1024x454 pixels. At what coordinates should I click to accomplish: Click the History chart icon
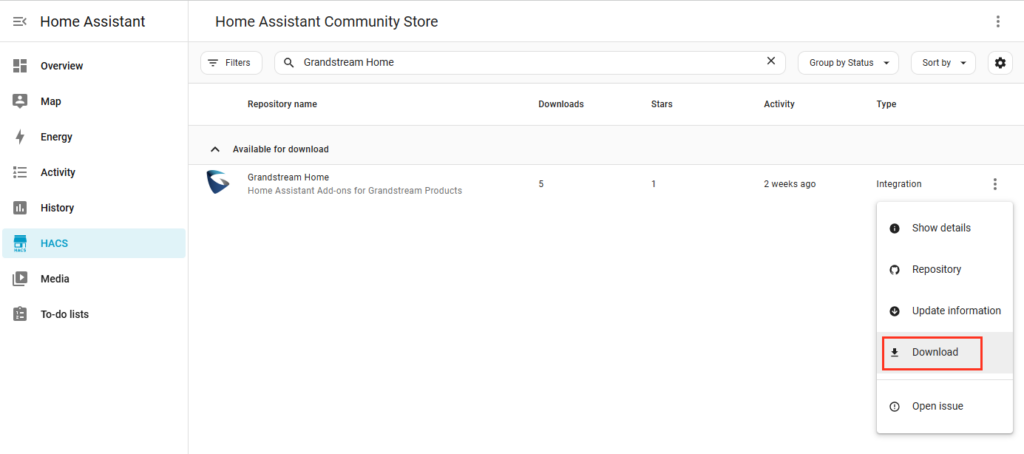click(20, 208)
